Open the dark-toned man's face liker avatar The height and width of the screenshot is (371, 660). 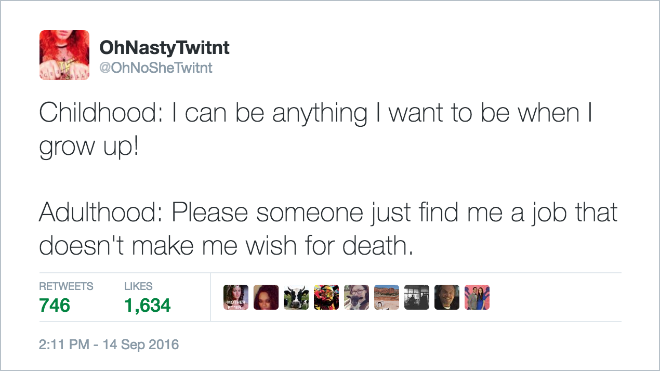[x=447, y=297]
